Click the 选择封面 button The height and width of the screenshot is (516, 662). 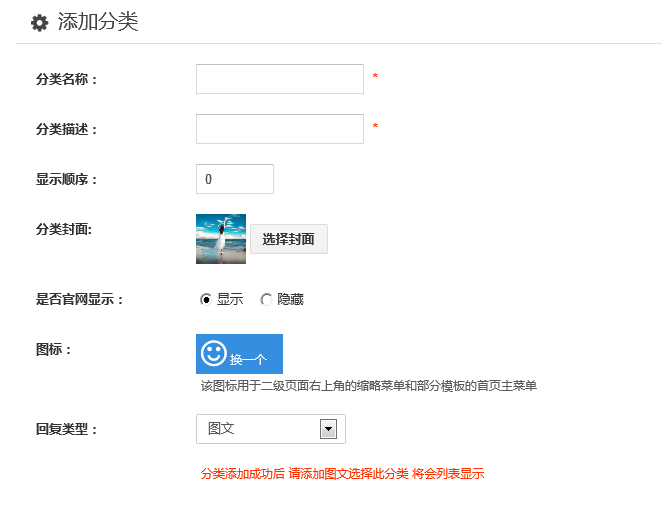289,239
